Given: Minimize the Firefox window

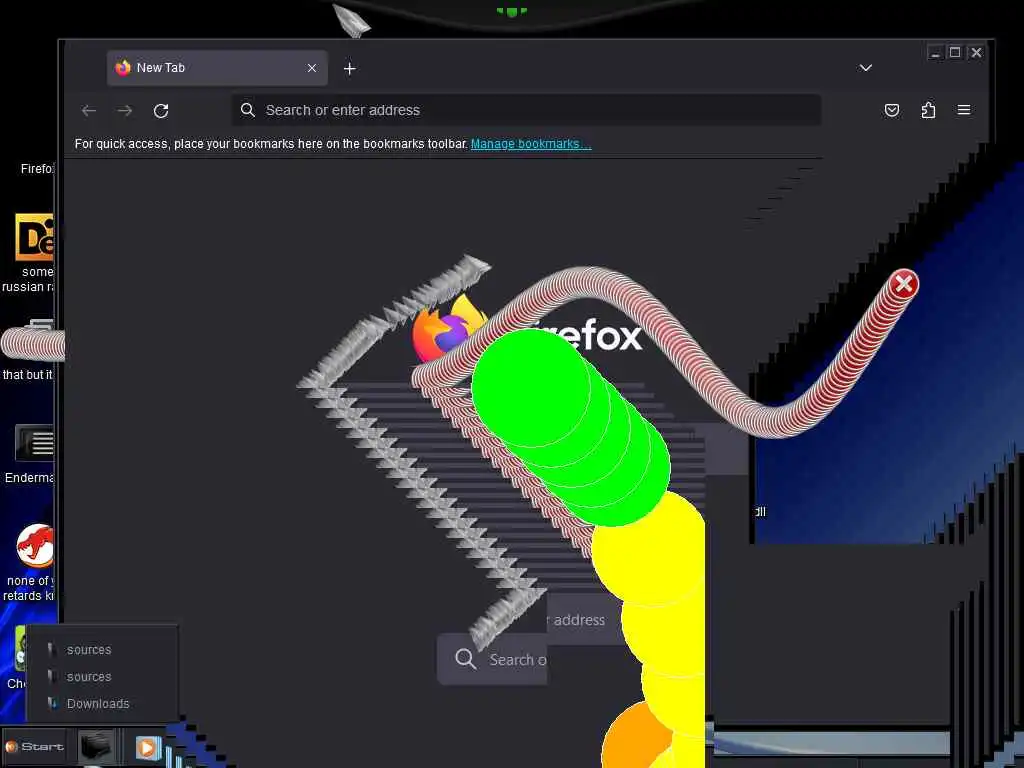Looking at the screenshot, I should tap(935, 53).
